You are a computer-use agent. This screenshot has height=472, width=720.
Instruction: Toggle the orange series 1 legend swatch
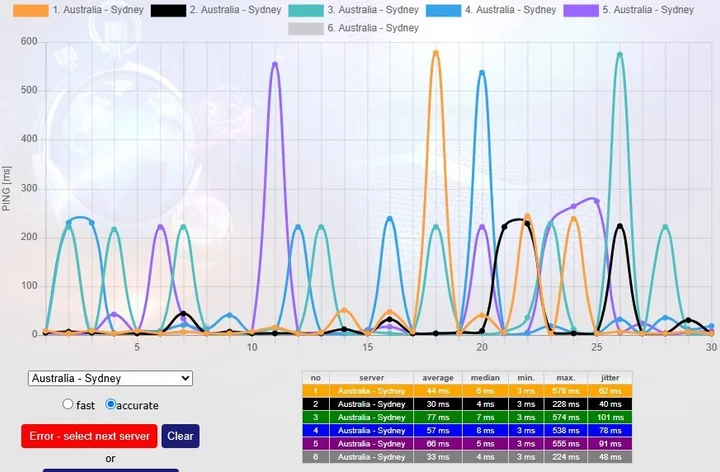31,10
